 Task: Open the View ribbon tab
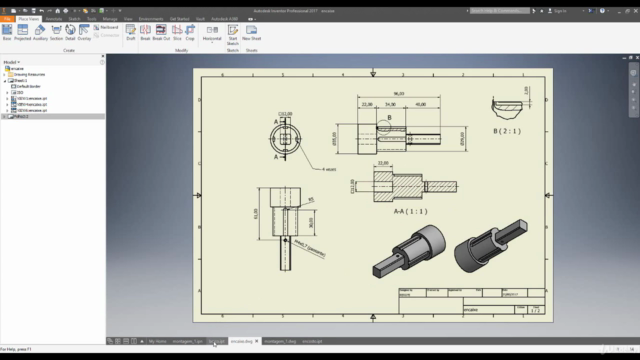[128, 19]
